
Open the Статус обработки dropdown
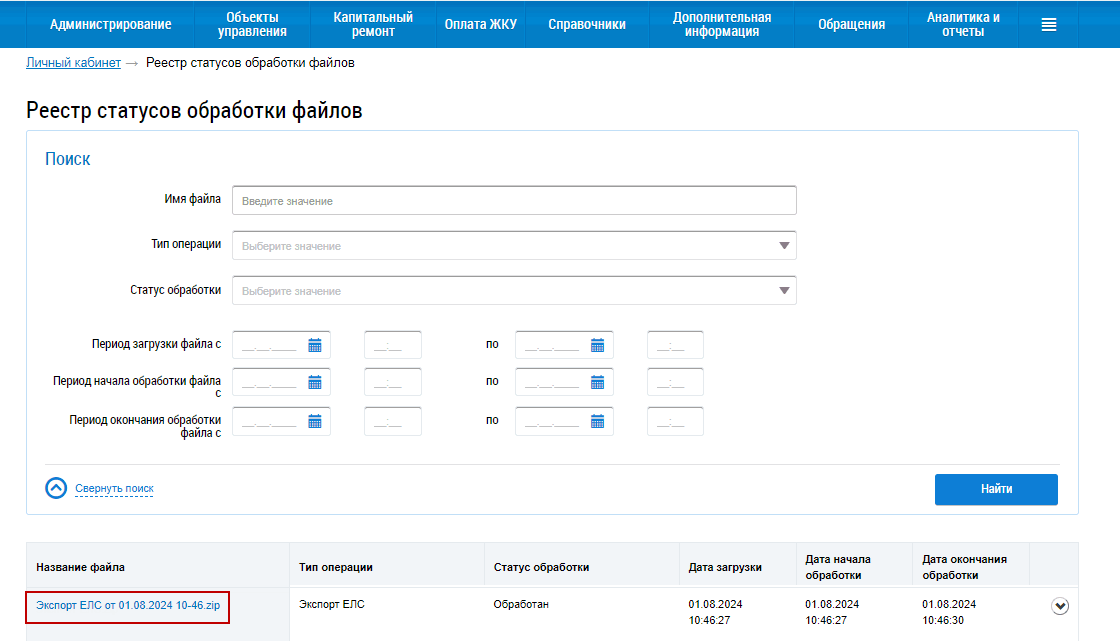point(514,291)
